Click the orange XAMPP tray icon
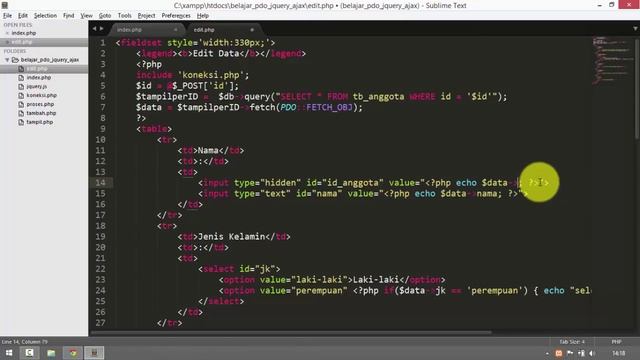 [x=559, y=353]
